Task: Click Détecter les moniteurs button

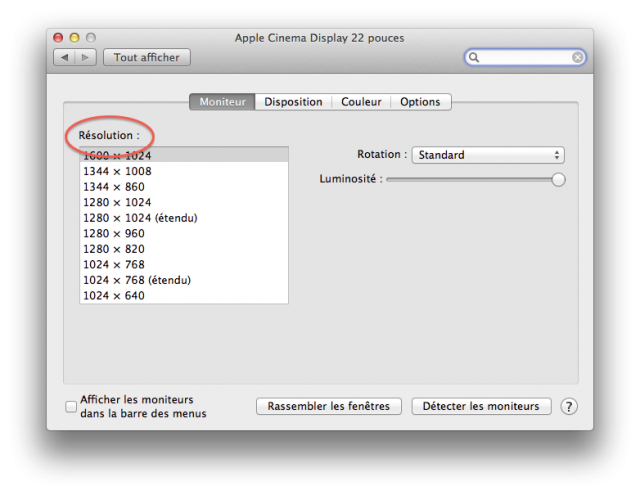Action: tap(481, 406)
